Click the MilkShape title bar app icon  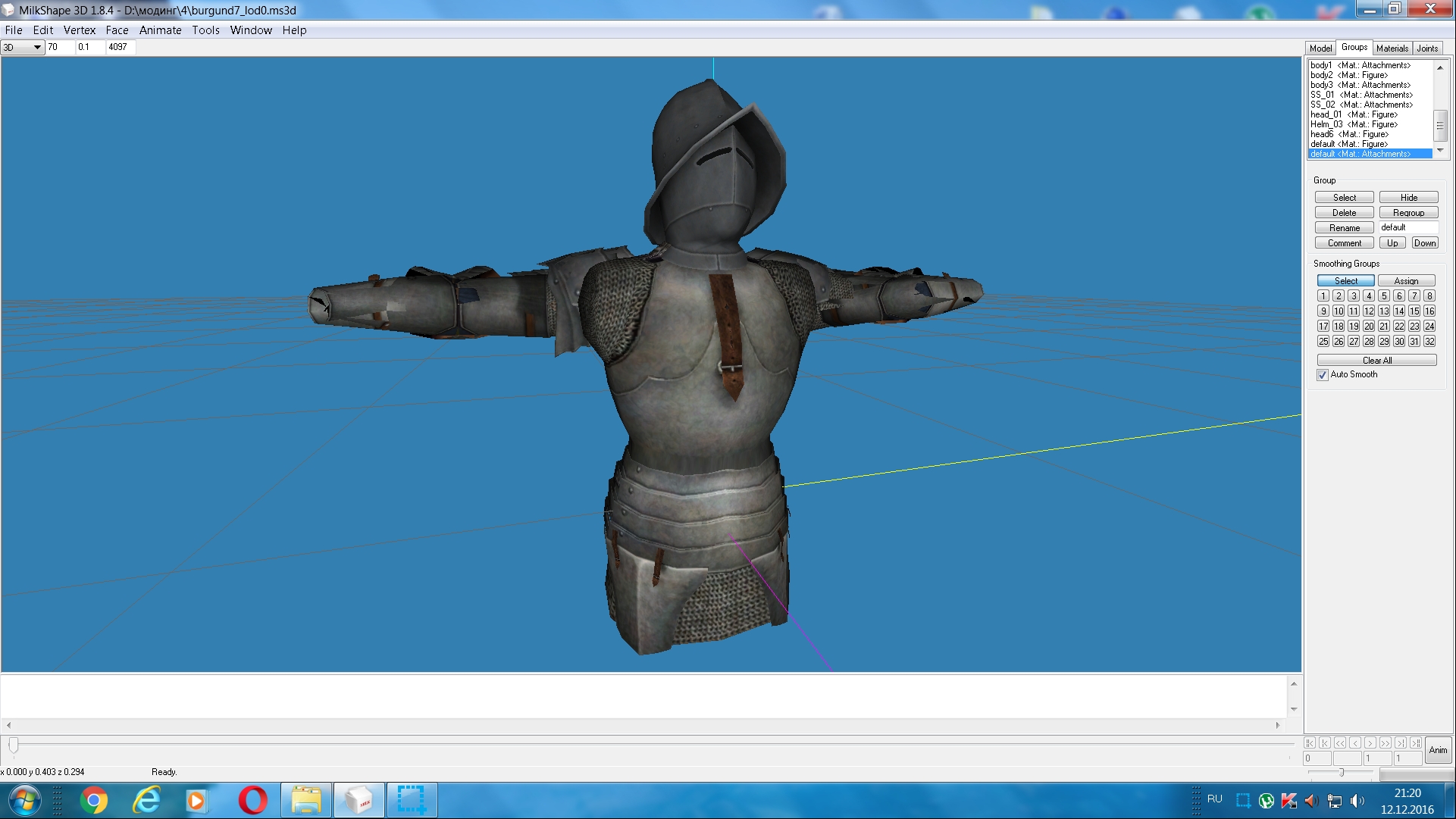coord(8,10)
